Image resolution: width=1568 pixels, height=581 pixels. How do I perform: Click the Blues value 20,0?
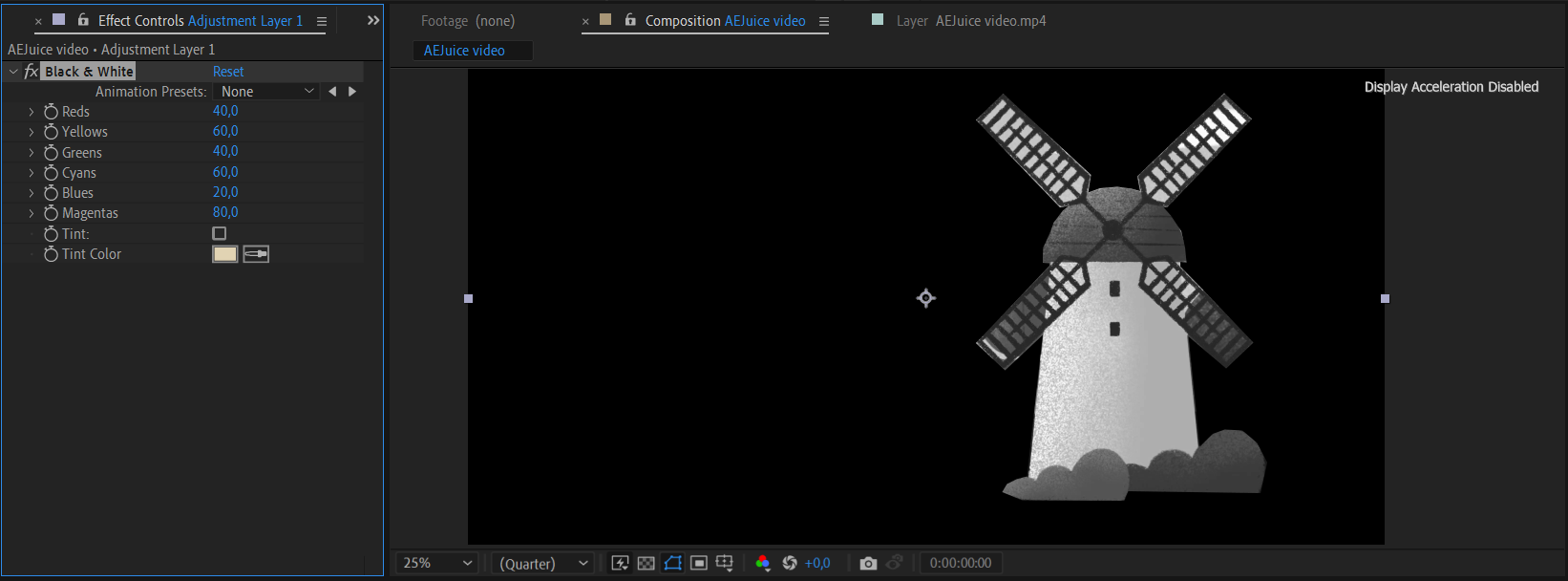pyautogui.click(x=225, y=192)
